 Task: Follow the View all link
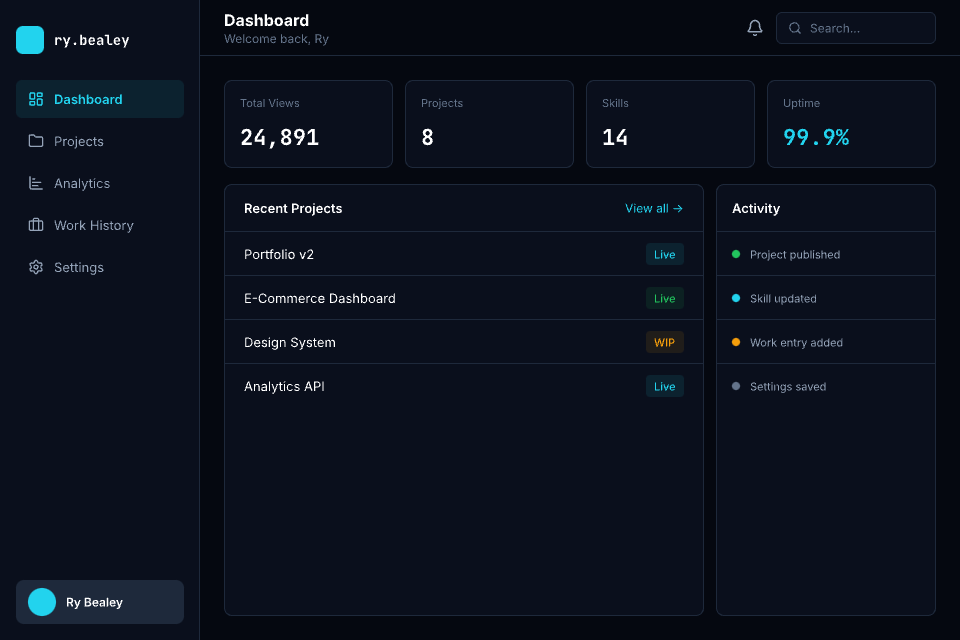click(x=653, y=208)
